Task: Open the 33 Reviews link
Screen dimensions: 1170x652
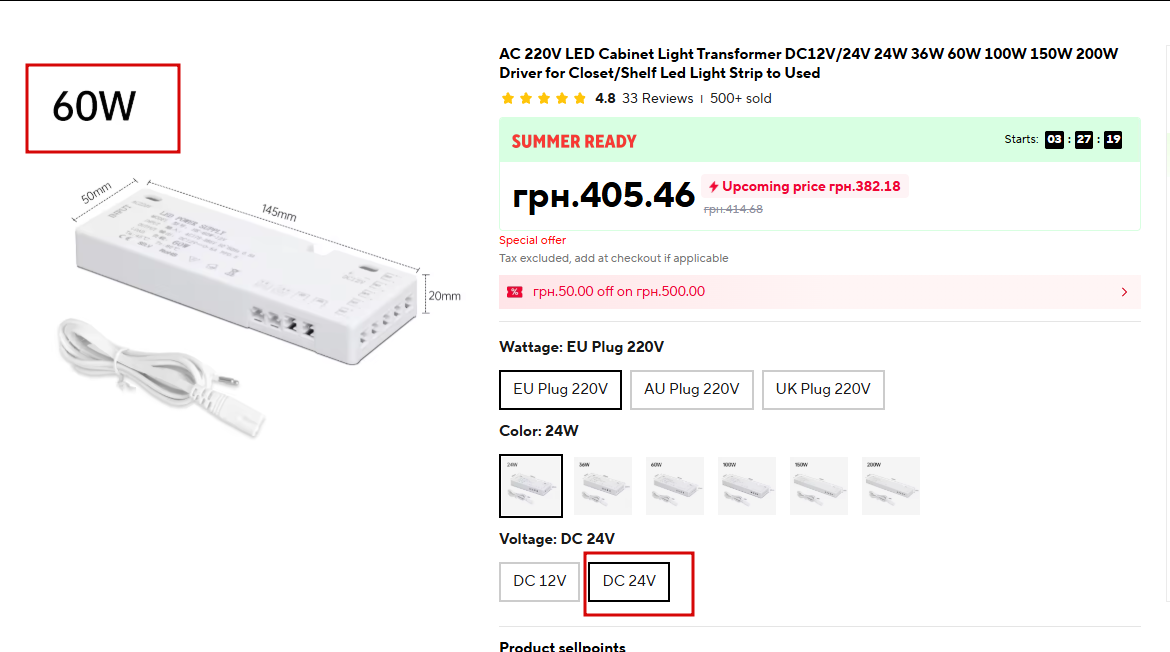Action: click(657, 98)
